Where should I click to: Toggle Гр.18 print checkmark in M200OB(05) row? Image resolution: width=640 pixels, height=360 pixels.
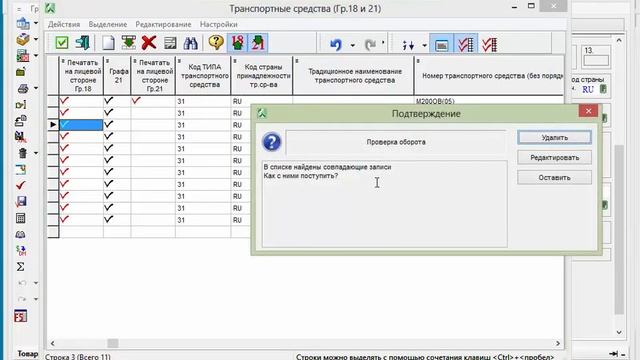(x=81, y=101)
